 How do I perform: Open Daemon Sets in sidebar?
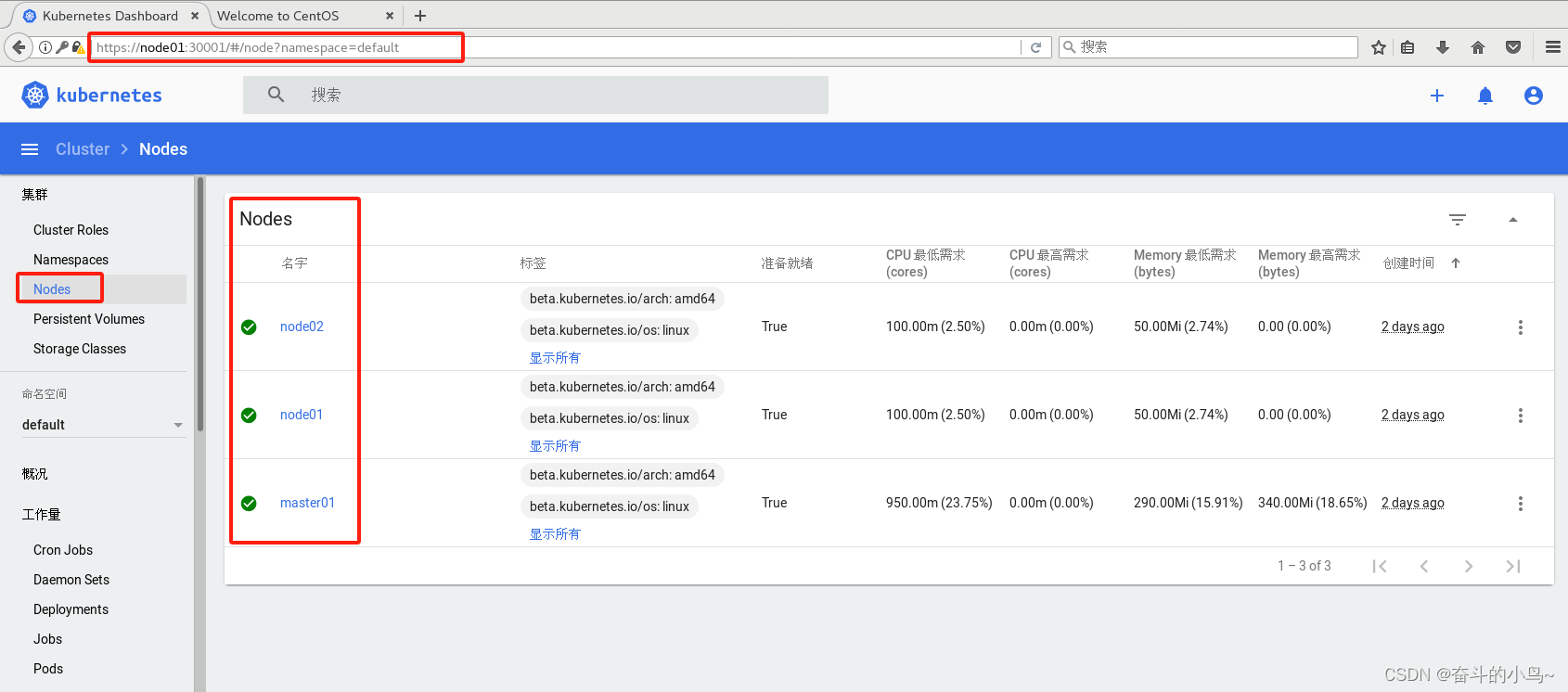[71, 580]
